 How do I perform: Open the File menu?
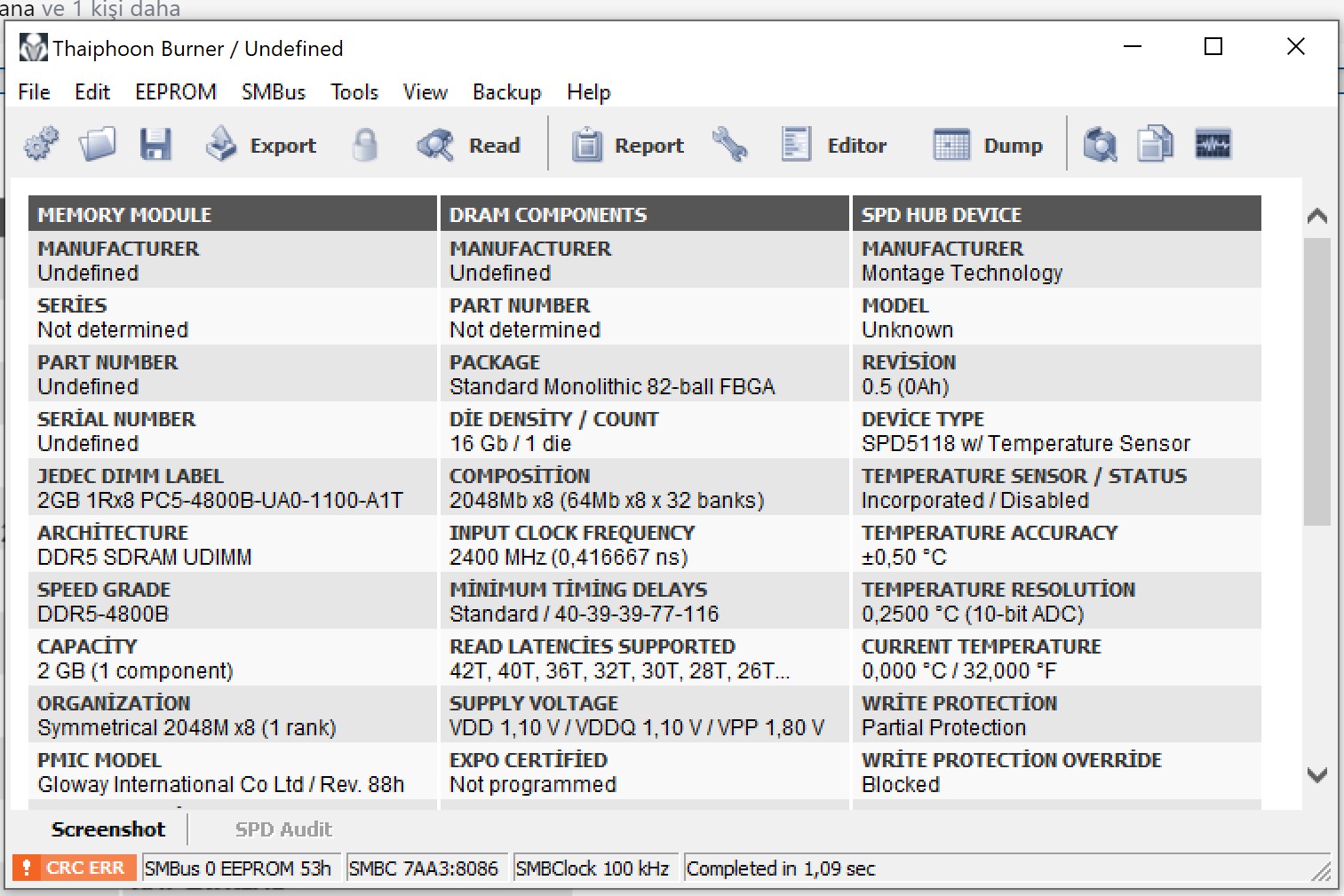pyautogui.click(x=34, y=91)
